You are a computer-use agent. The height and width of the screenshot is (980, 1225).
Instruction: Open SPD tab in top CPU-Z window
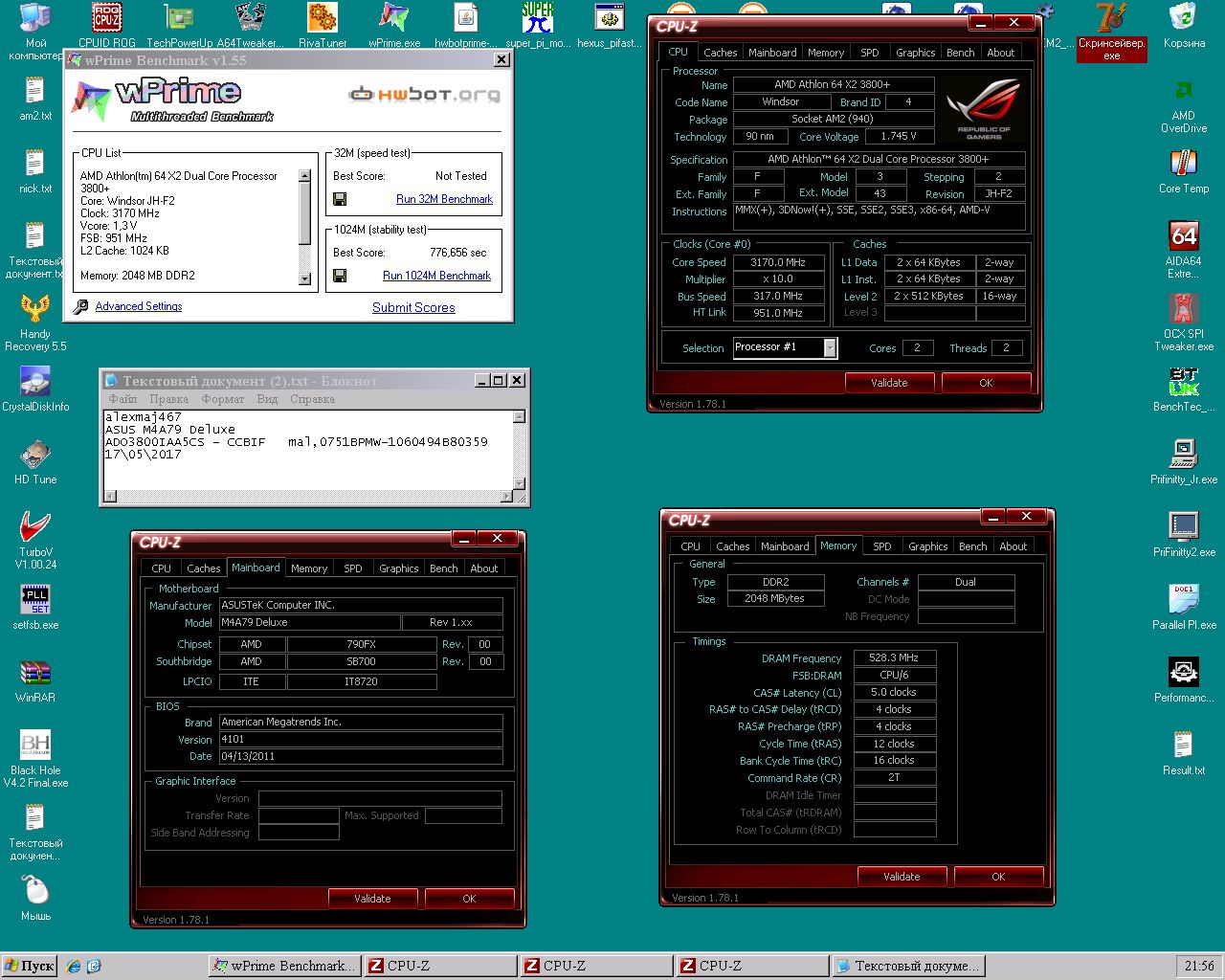click(869, 53)
